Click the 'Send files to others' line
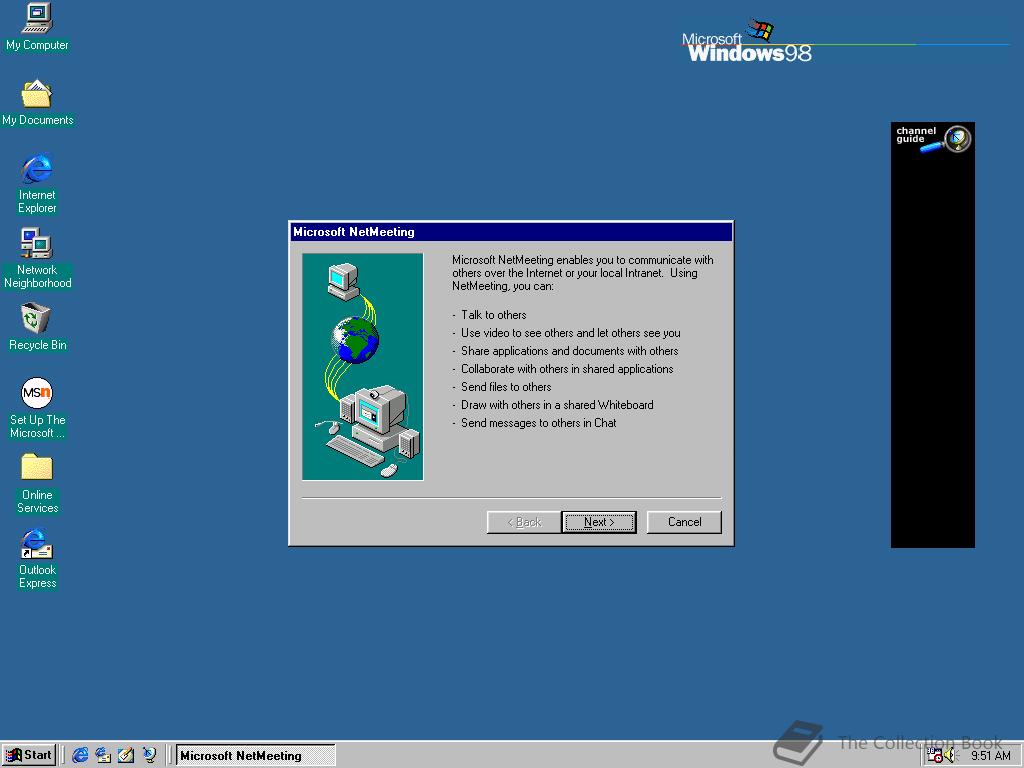The height and width of the screenshot is (768, 1024). click(x=505, y=387)
